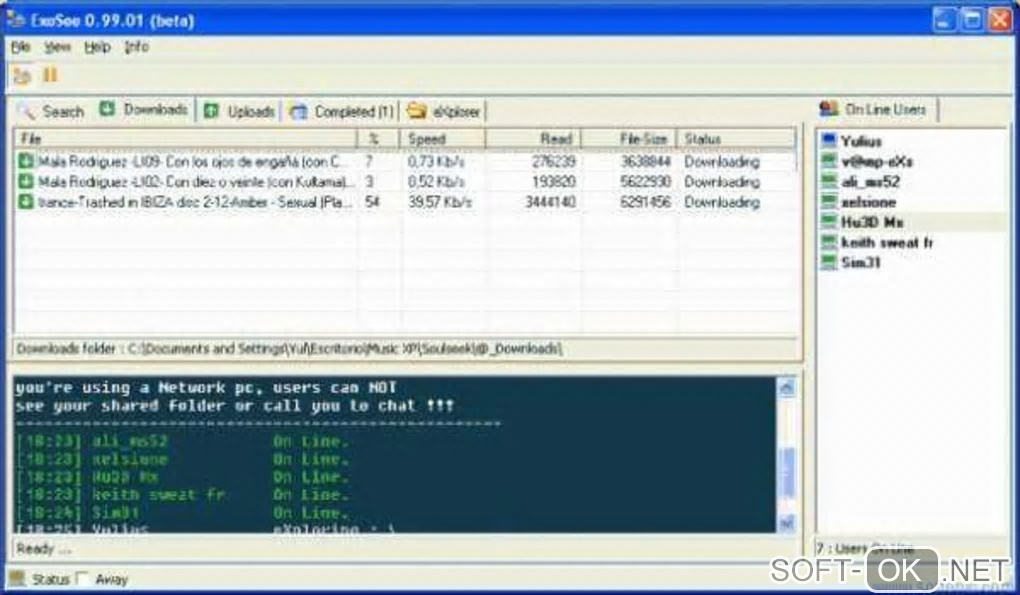Click the 39,57 Kb/s speed cell
This screenshot has height=595, width=1020.
pos(440,202)
